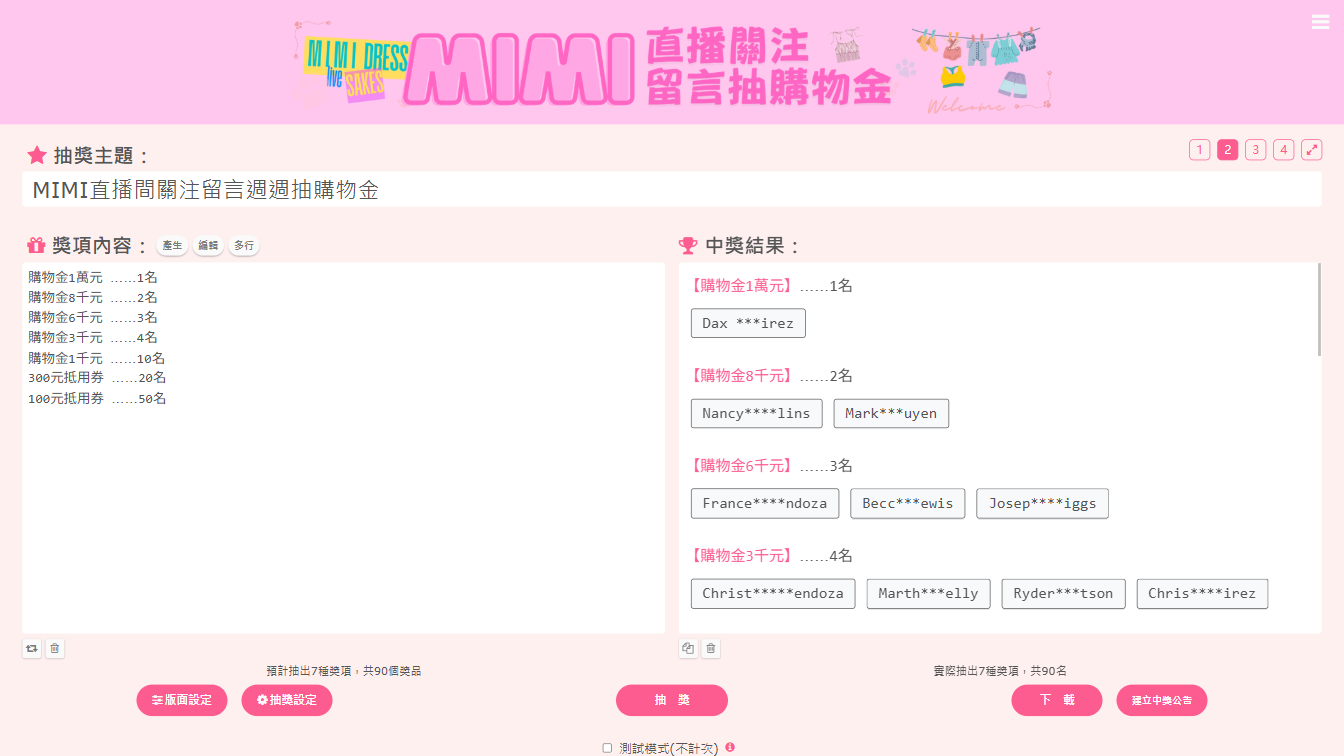Click the trash icon below prize list
1344x756 pixels.
click(55, 649)
